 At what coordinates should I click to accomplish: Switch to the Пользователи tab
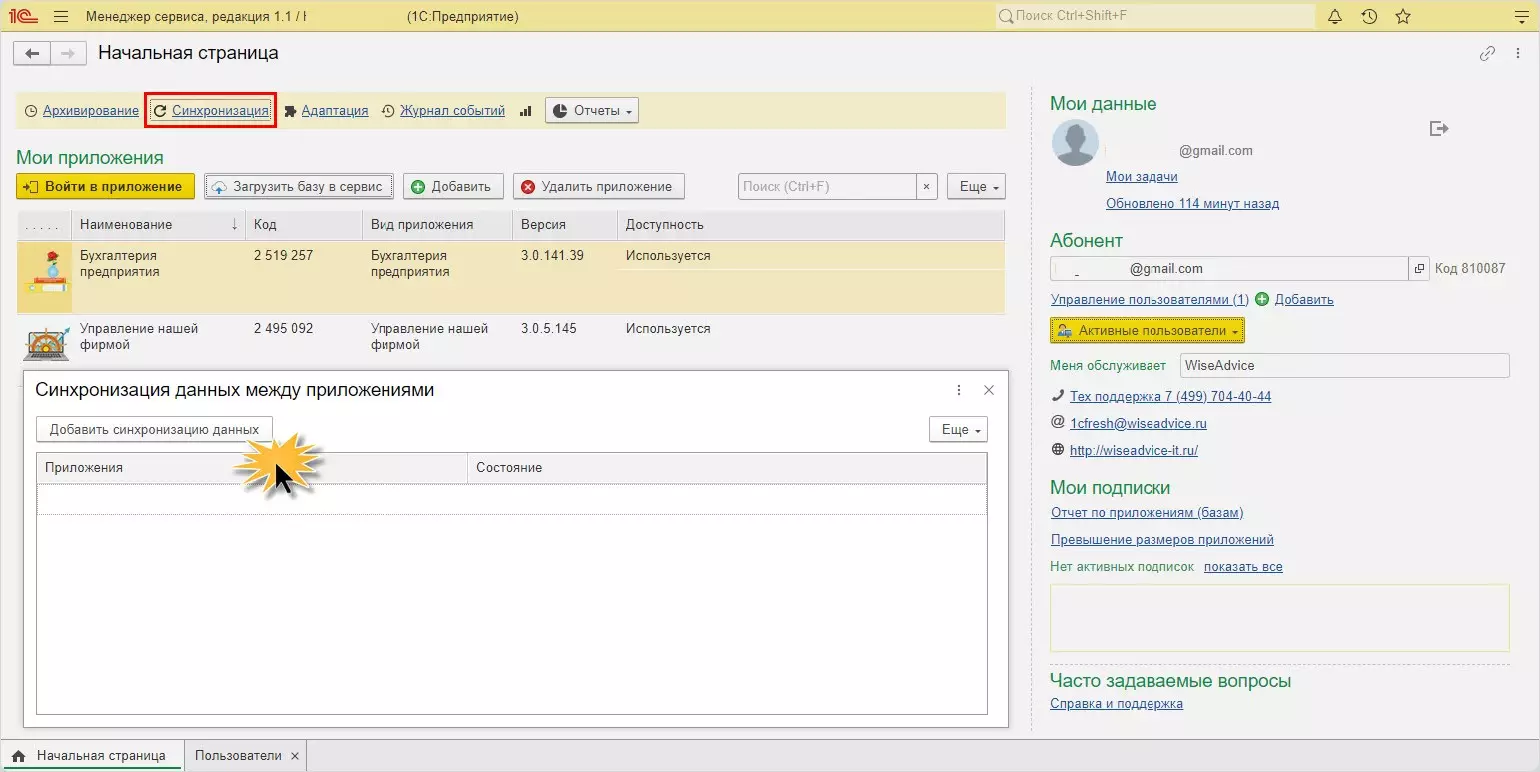coord(238,756)
